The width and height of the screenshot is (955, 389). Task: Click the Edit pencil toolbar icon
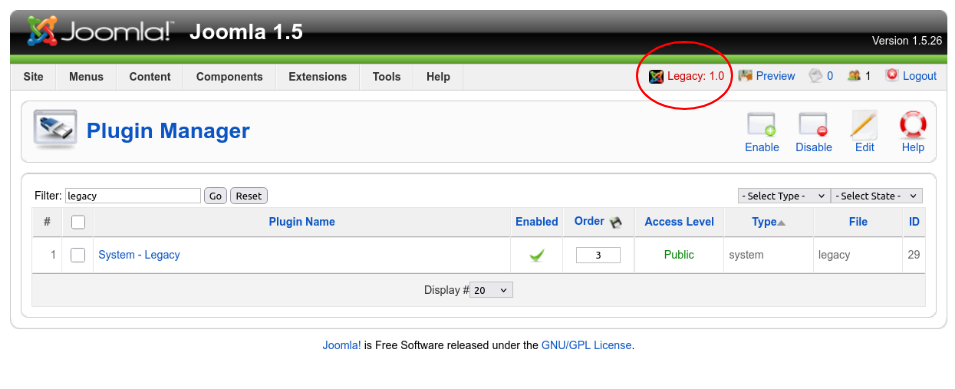864,125
